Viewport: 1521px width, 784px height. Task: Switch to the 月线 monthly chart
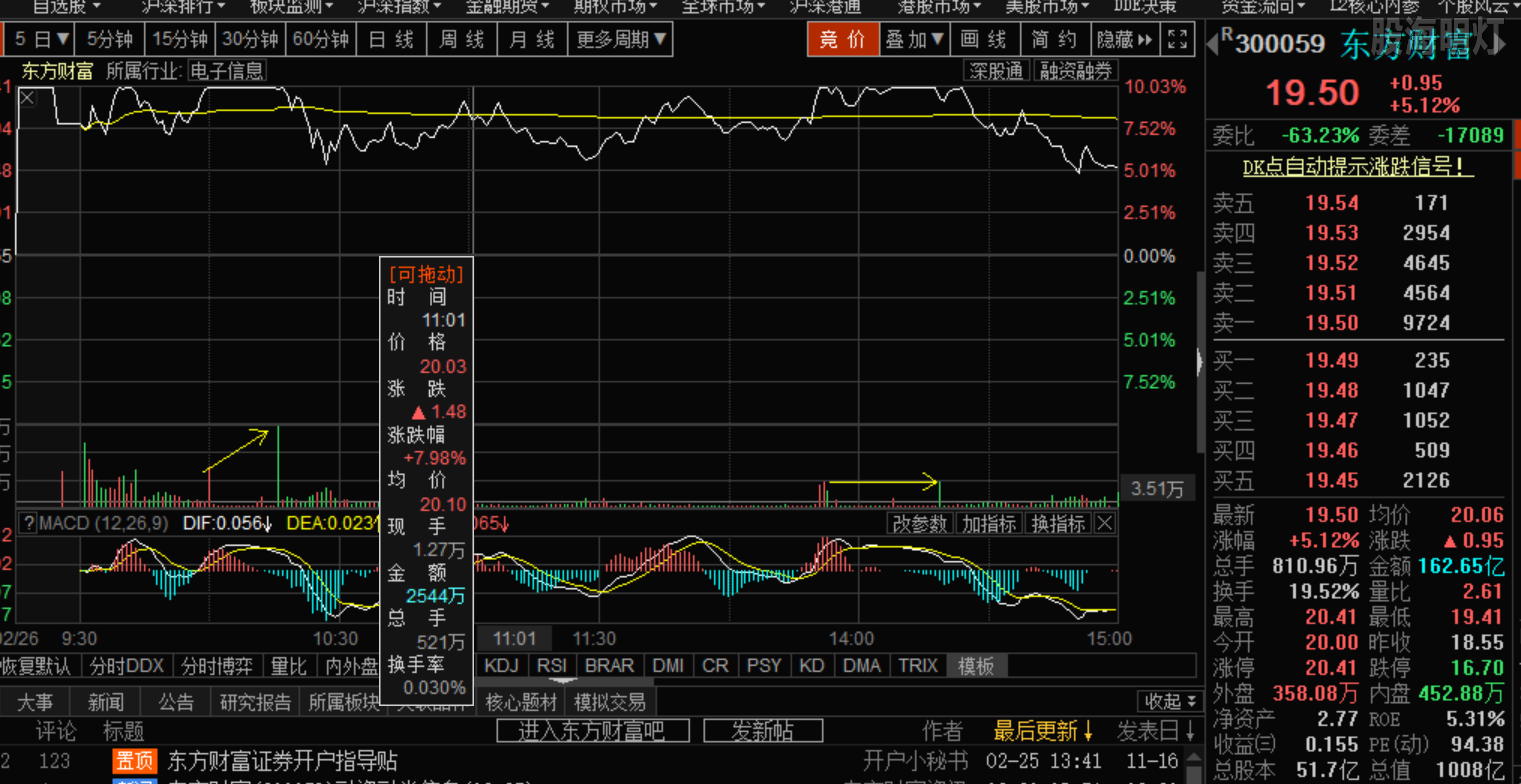tap(532, 41)
